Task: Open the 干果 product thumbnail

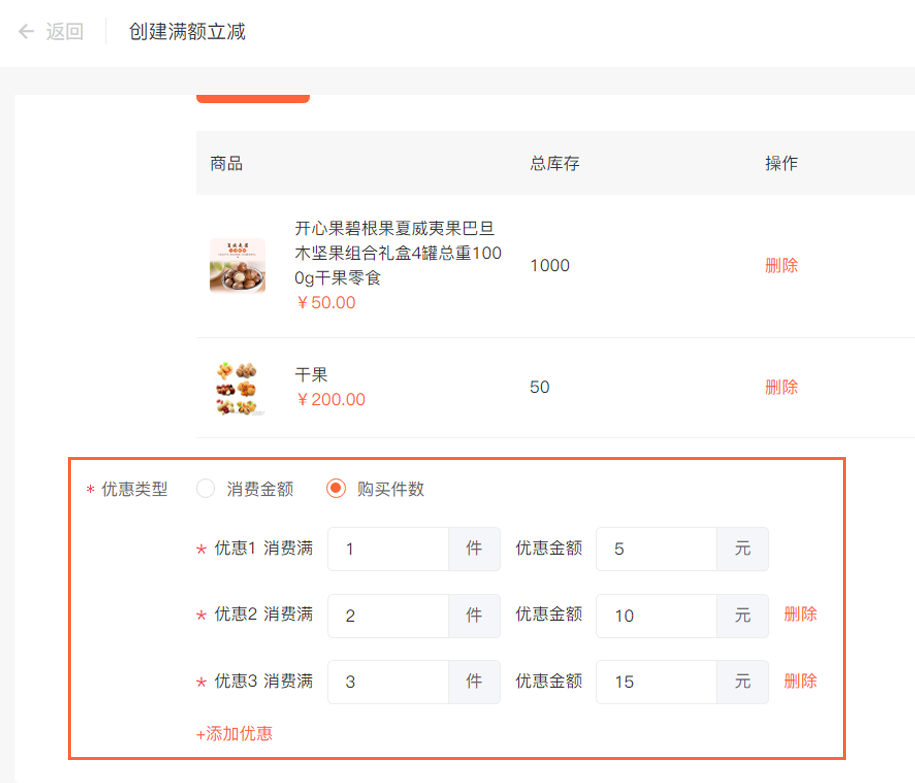Action: [x=238, y=387]
